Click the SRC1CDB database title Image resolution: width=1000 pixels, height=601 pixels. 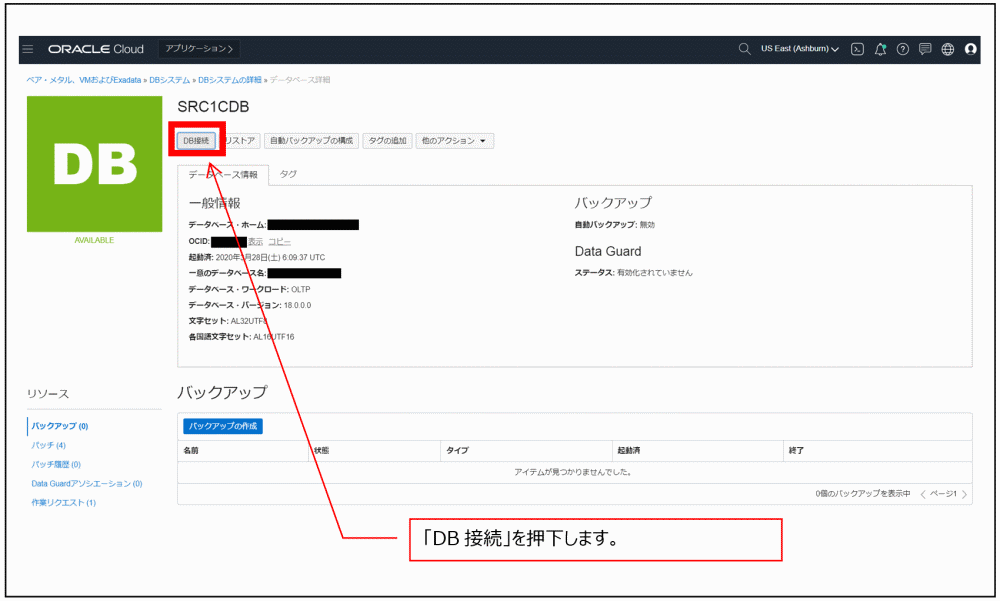pos(213,107)
